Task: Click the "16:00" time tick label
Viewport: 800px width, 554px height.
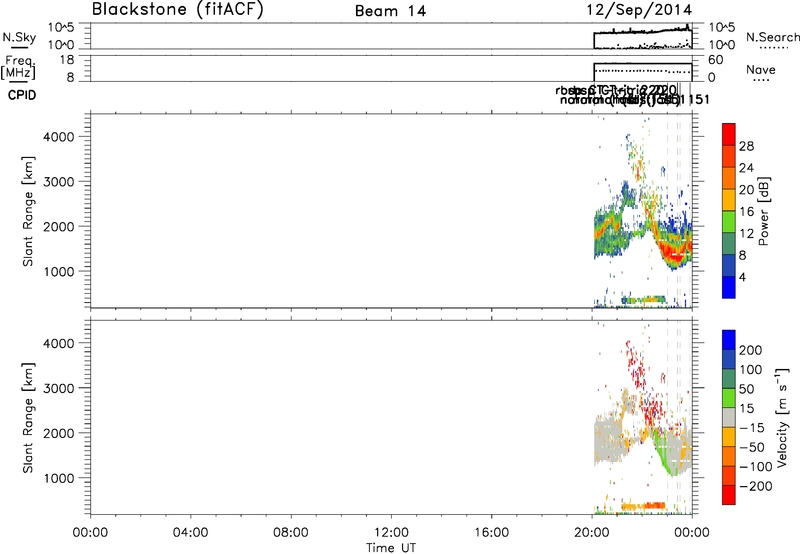Action: tap(491, 533)
